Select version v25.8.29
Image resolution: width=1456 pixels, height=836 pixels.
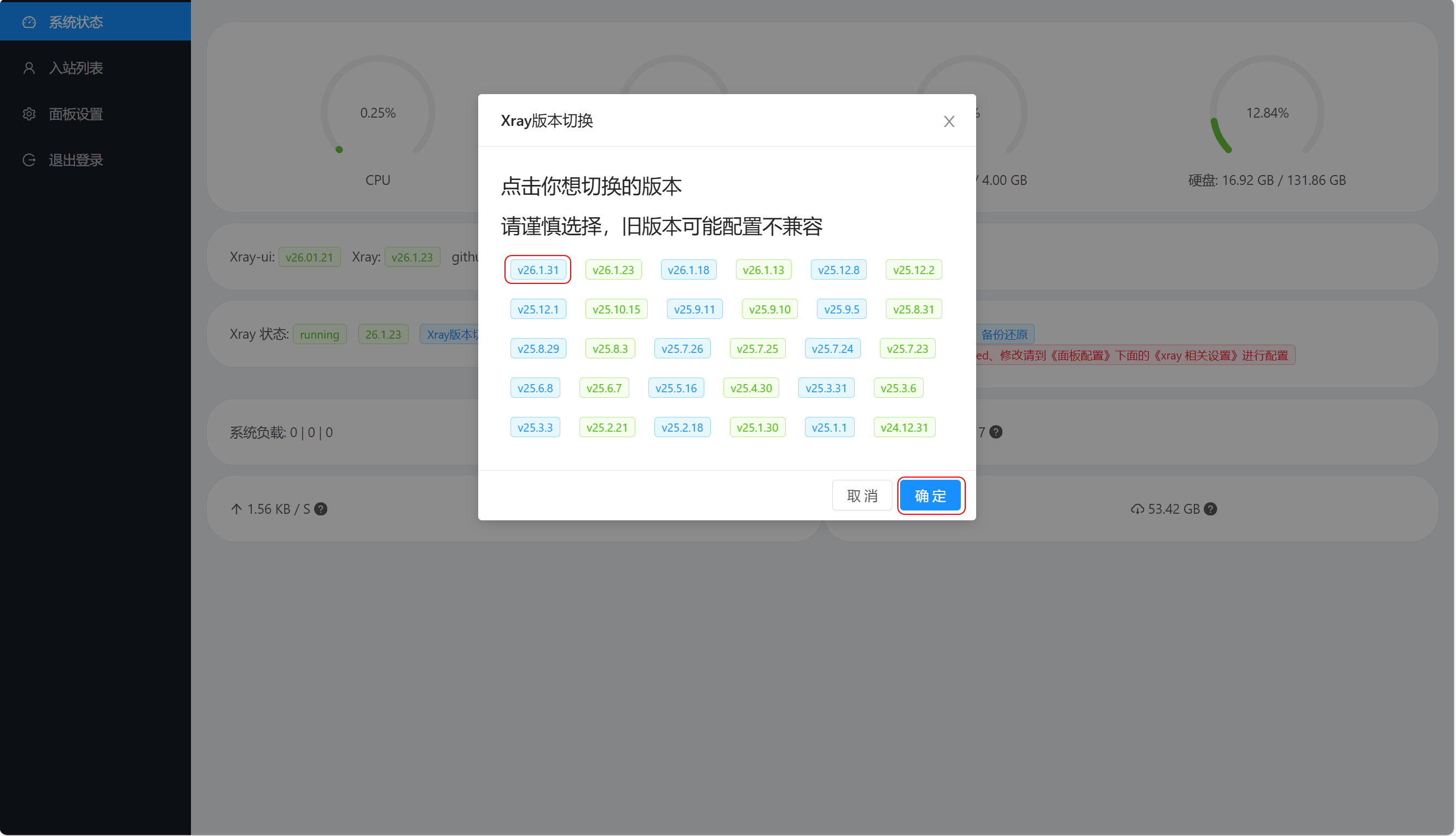(537, 349)
